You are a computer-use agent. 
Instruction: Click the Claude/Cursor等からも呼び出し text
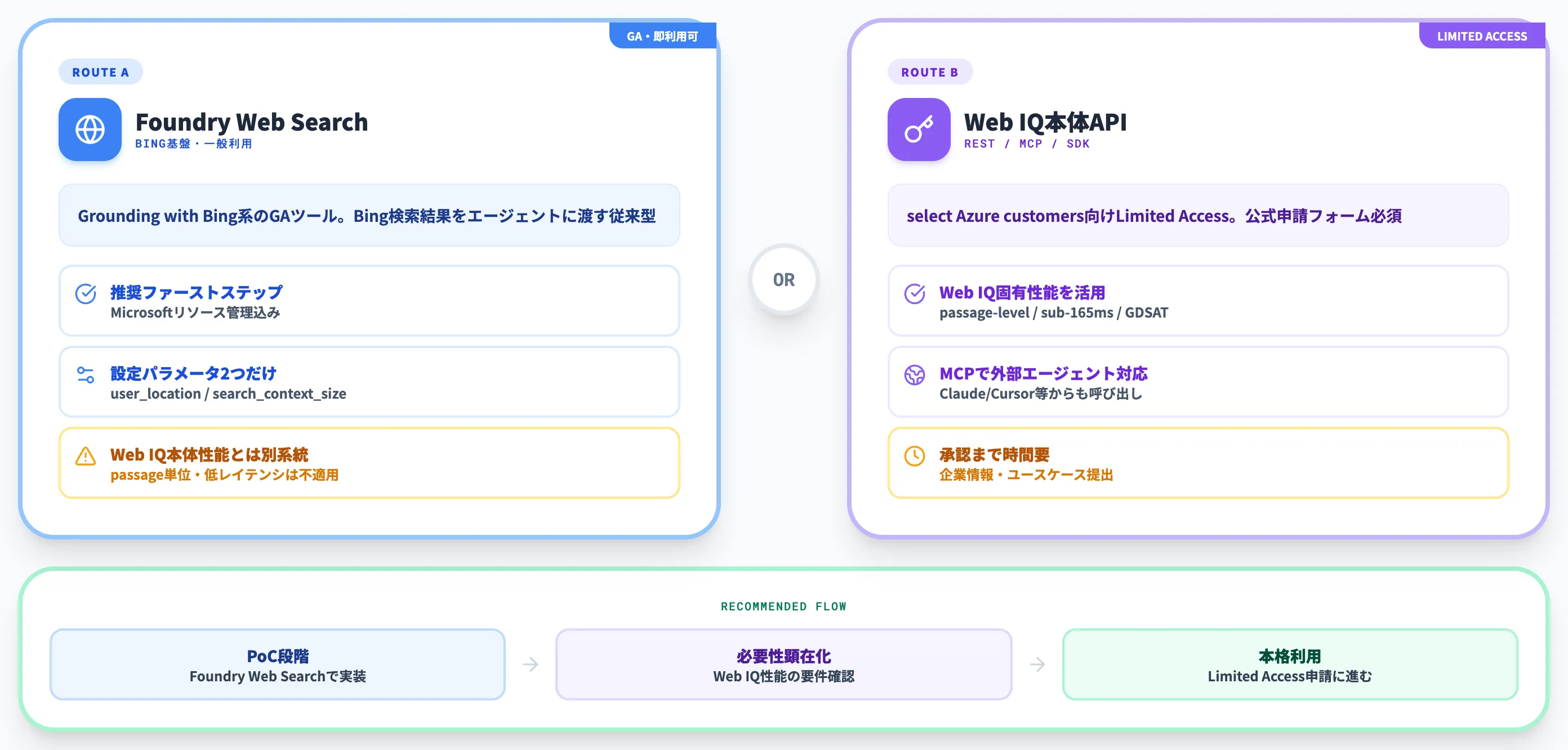click(x=1041, y=395)
